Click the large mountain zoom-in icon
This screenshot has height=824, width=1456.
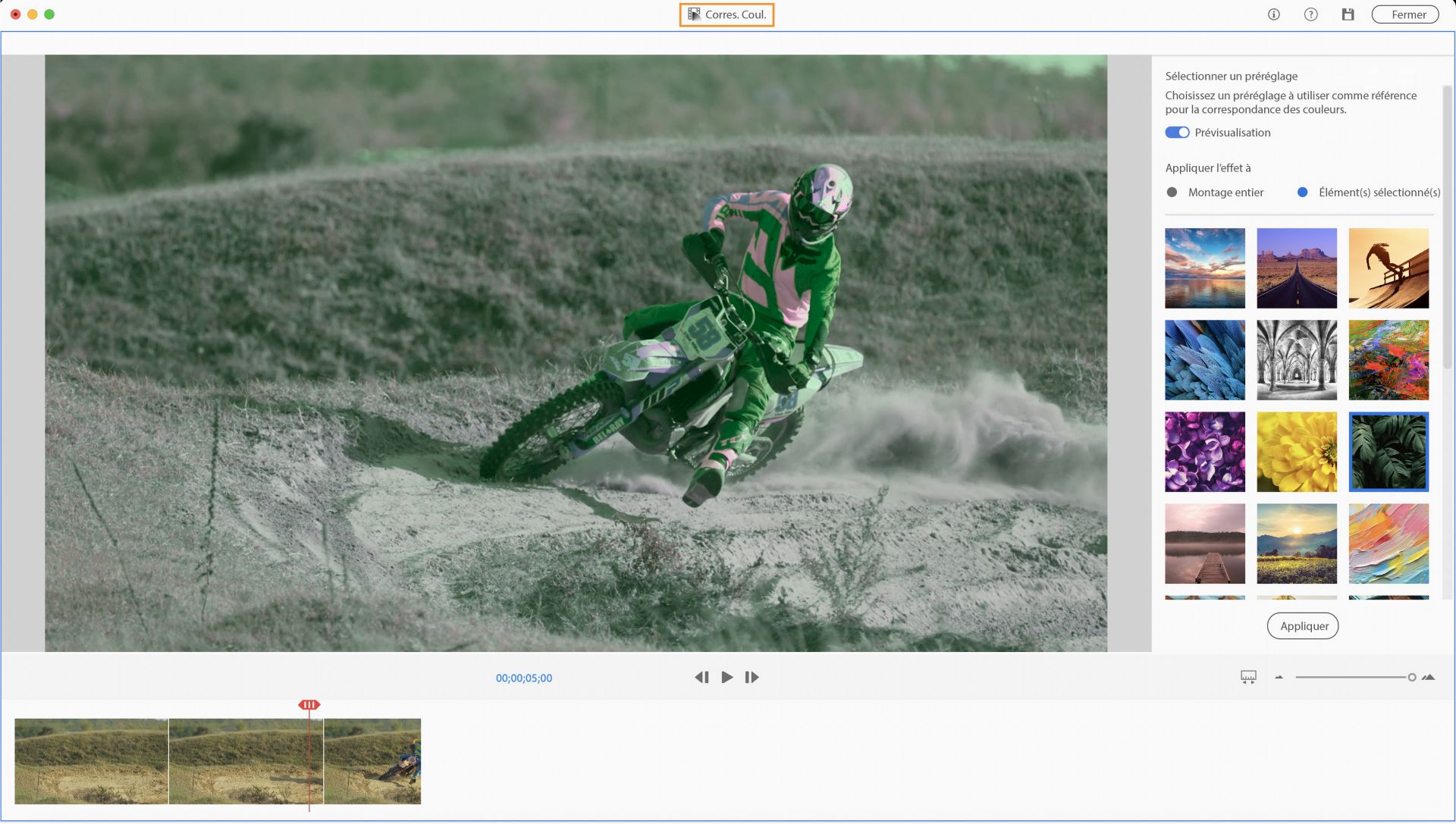pos(1428,677)
